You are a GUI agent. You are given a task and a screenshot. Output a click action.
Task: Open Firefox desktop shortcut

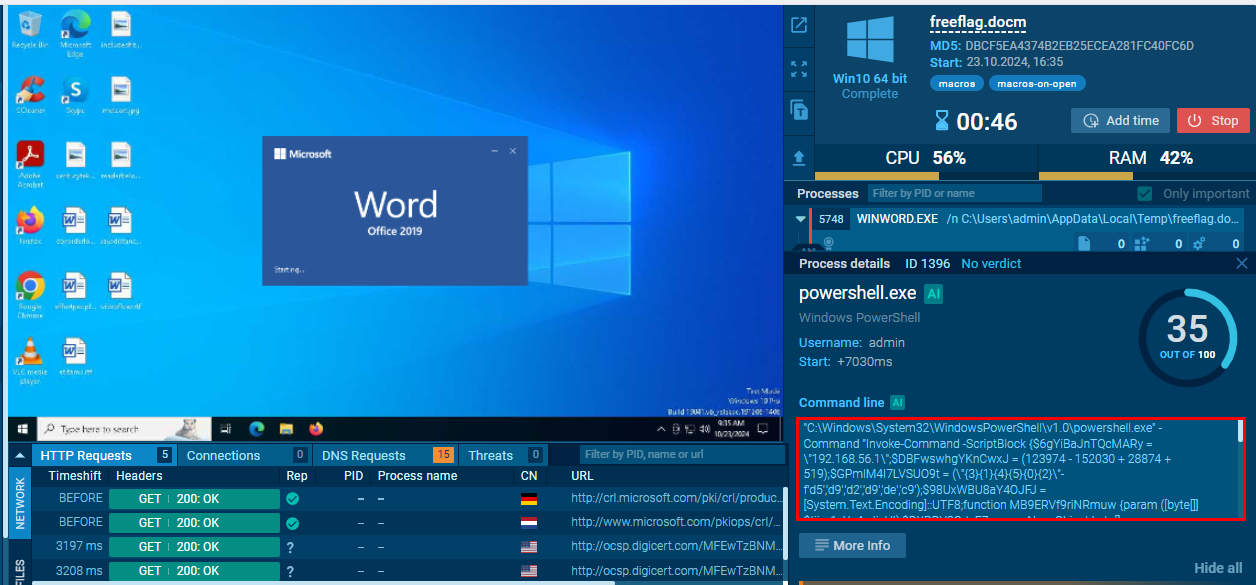click(x=30, y=226)
